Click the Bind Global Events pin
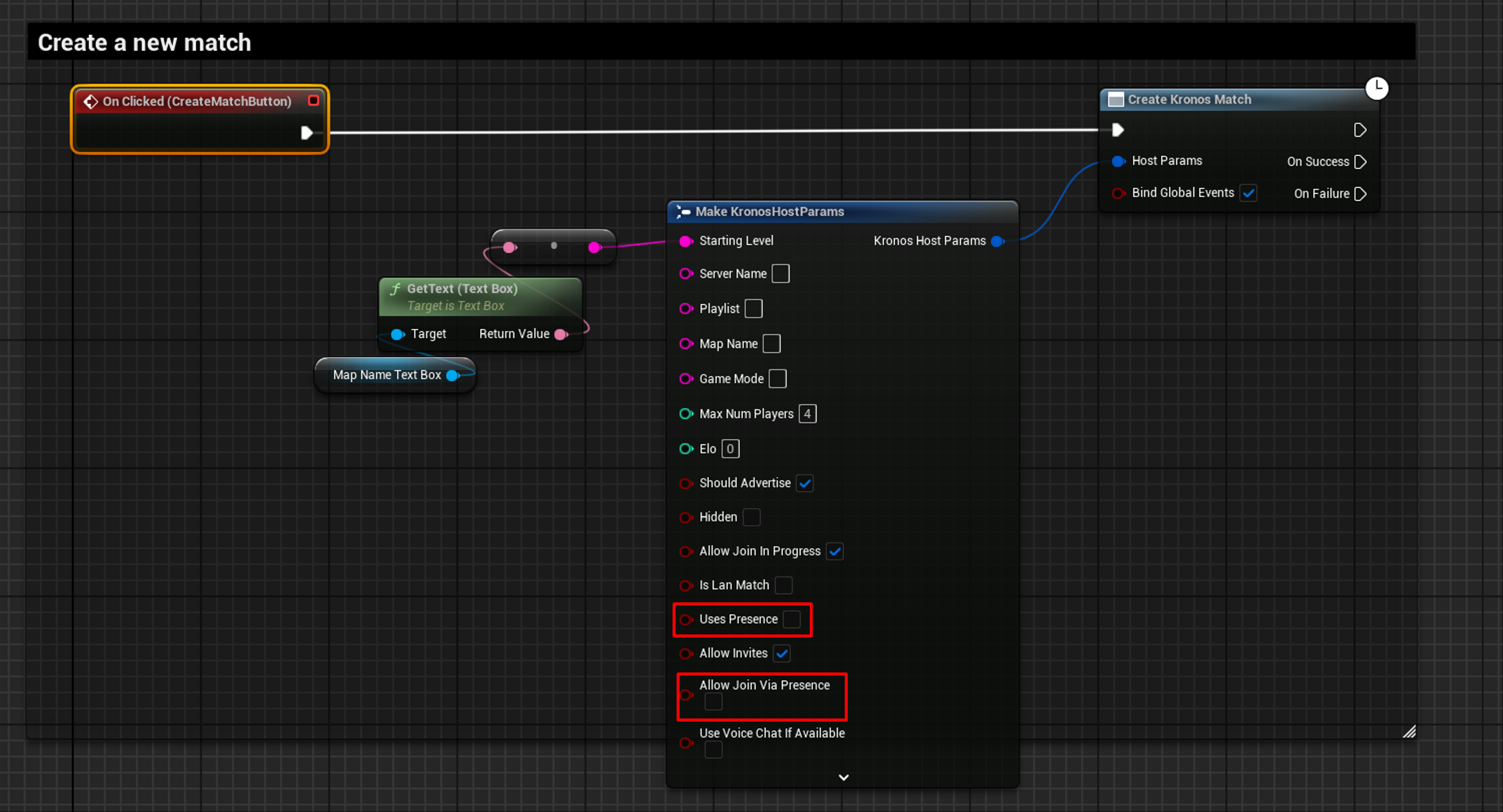This screenshot has width=1503, height=812. pyautogui.click(x=1118, y=193)
